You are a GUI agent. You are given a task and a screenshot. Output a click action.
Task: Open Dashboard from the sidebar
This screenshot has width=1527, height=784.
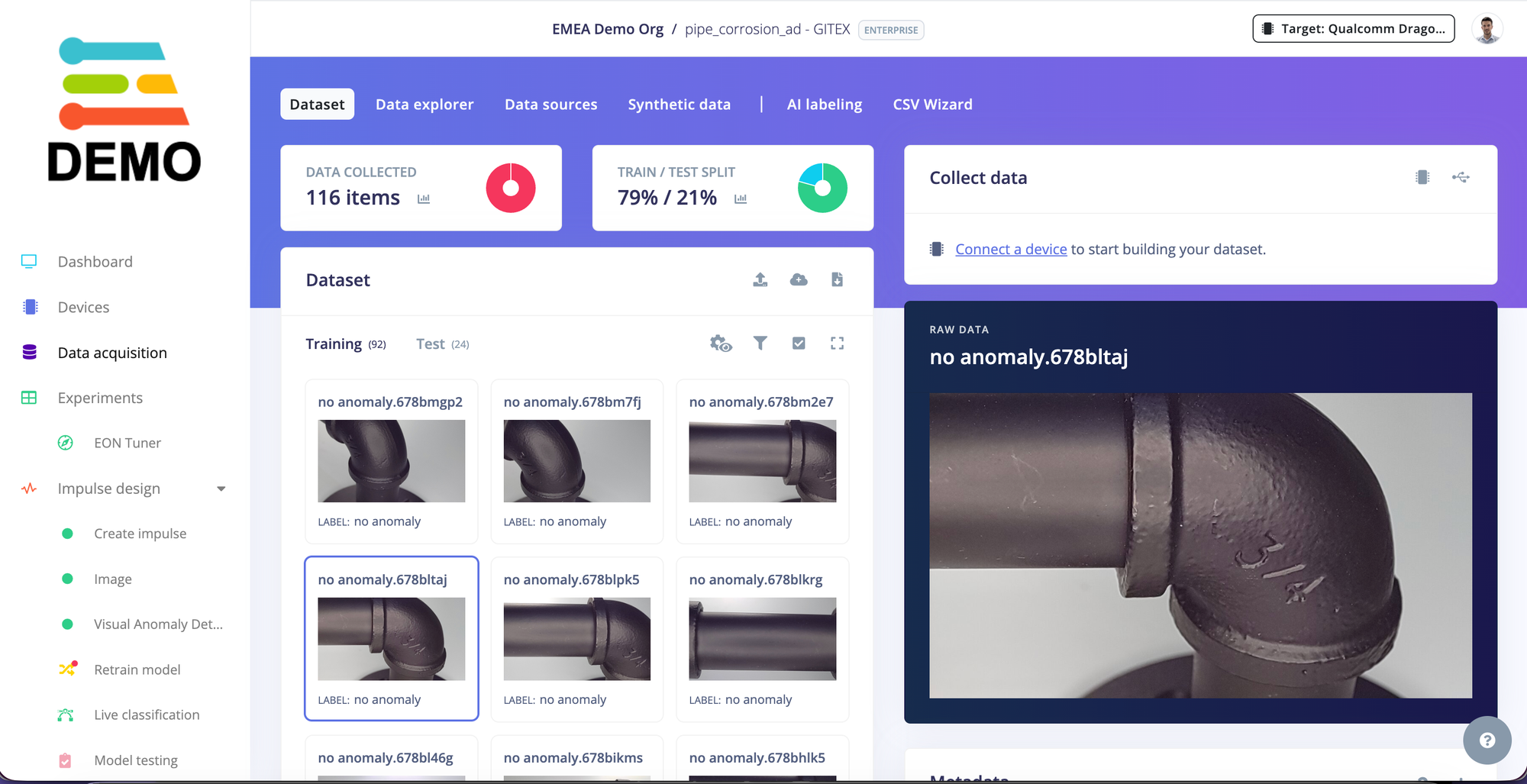95,262
